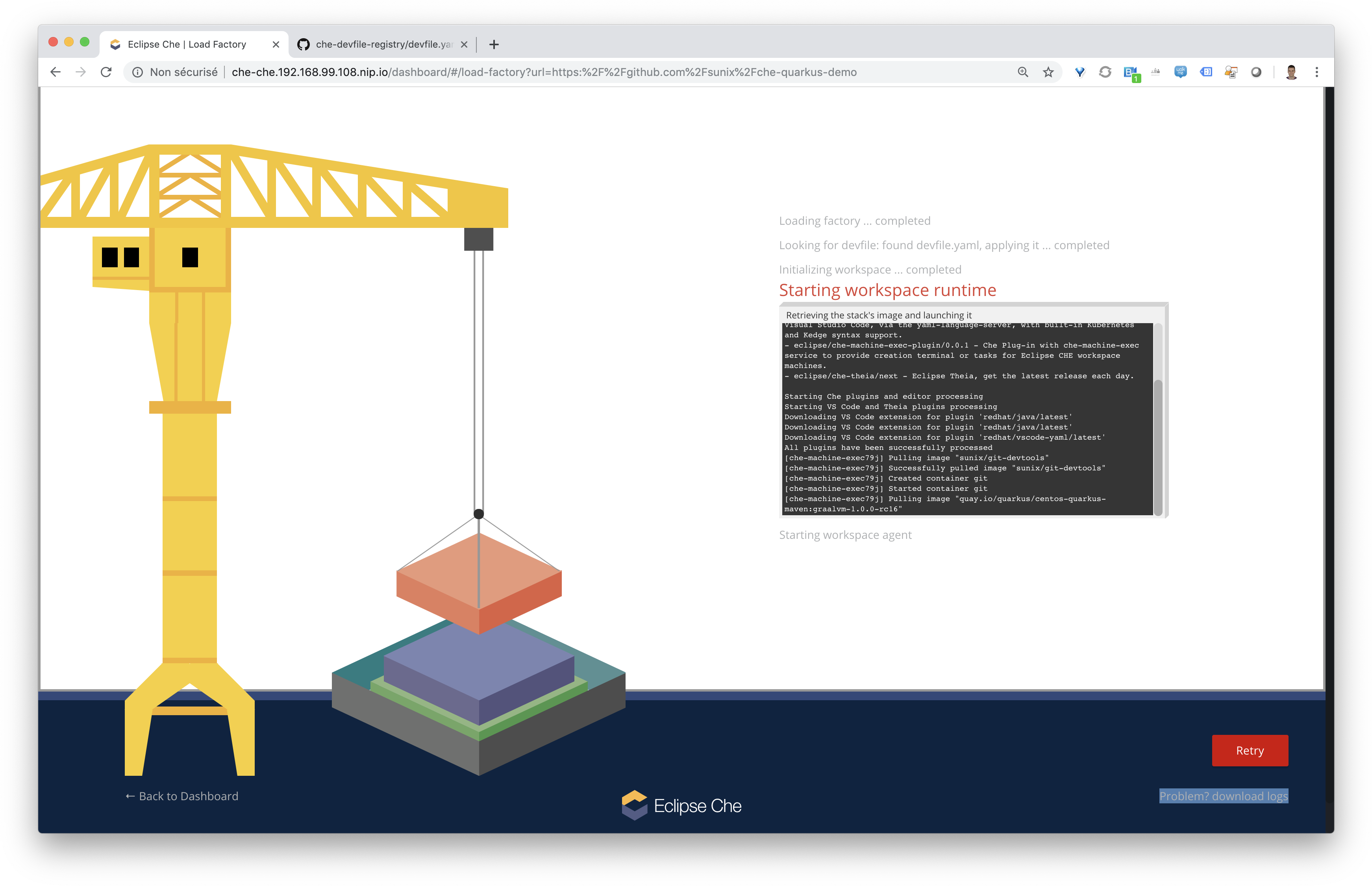Viewport: 1372px width, 886px height.
Task: Click log line 'Successfully pulled image sunix/git-devtools'
Action: coord(944,468)
